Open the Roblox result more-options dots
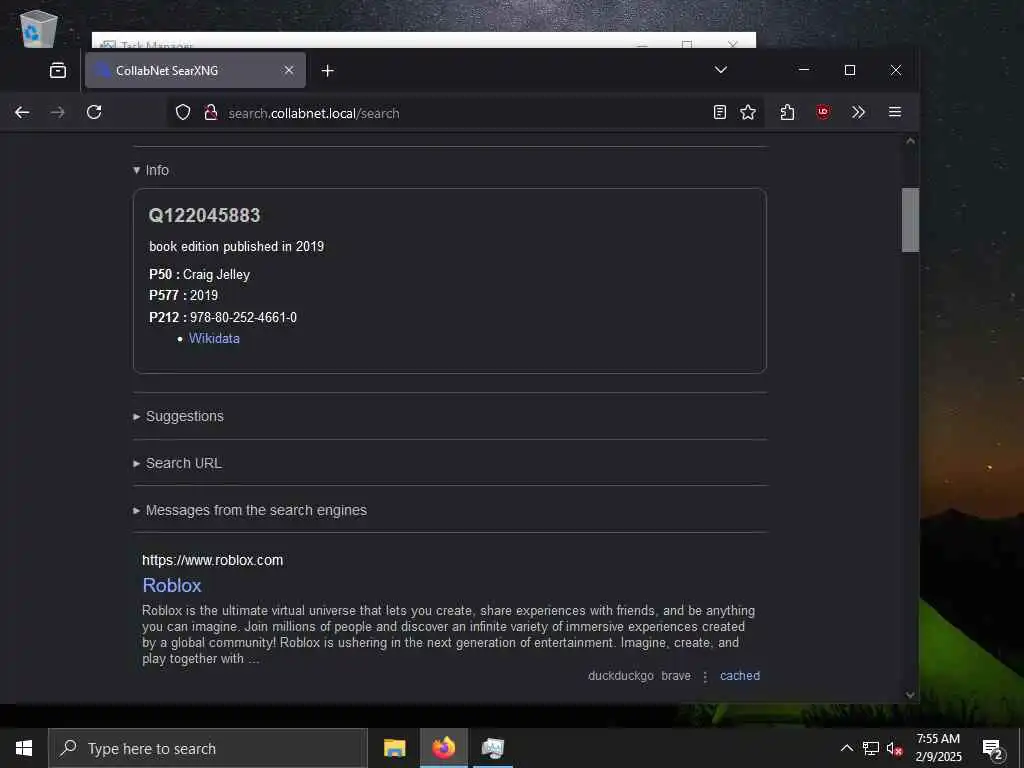 coord(705,676)
